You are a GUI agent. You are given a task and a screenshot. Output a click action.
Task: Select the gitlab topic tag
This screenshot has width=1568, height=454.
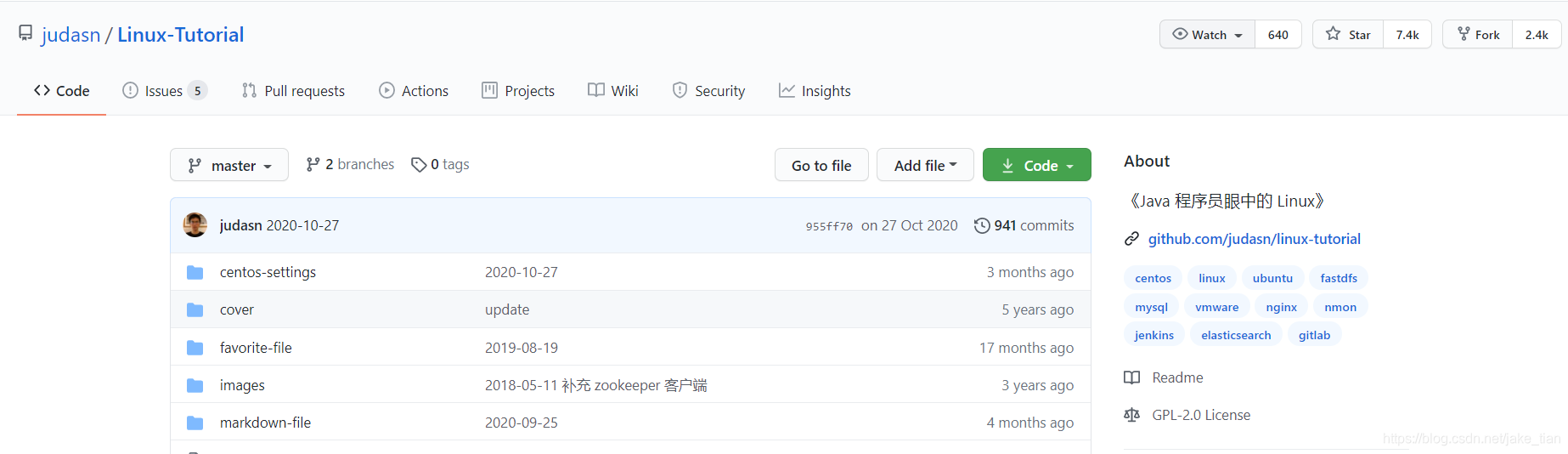pyautogui.click(x=1314, y=335)
